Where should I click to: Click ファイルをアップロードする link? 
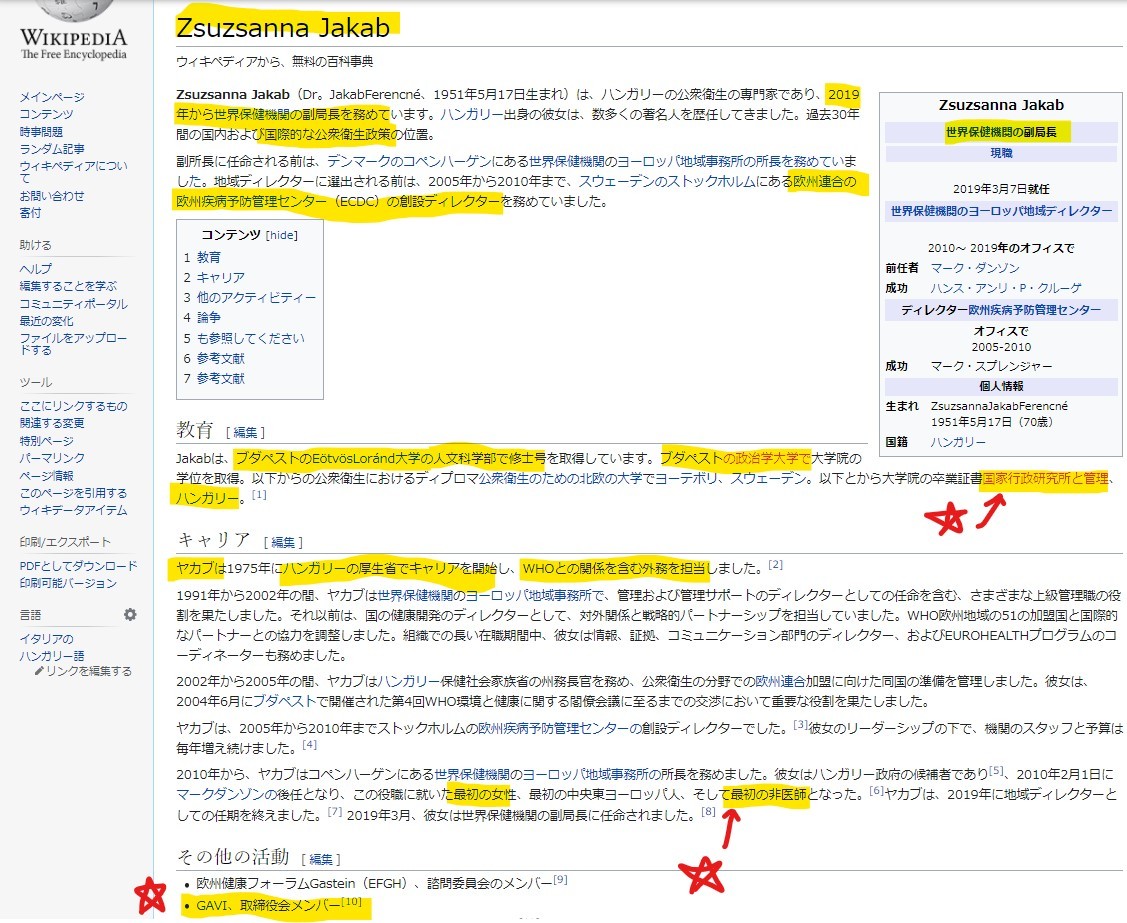pyautogui.click(x=73, y=344)
